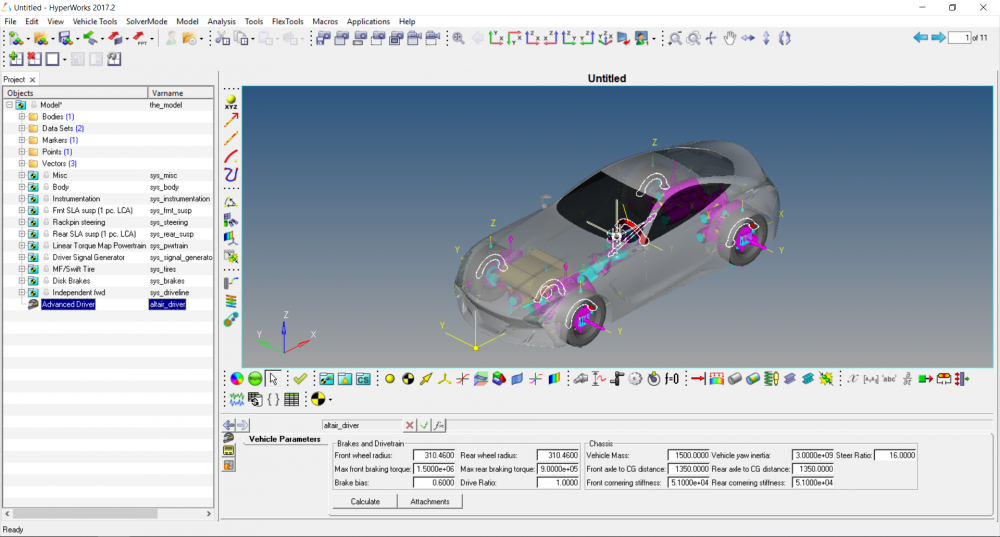Click the Steer Ratio input field
The image size is (1000, 537).
[x=895, y=455]
